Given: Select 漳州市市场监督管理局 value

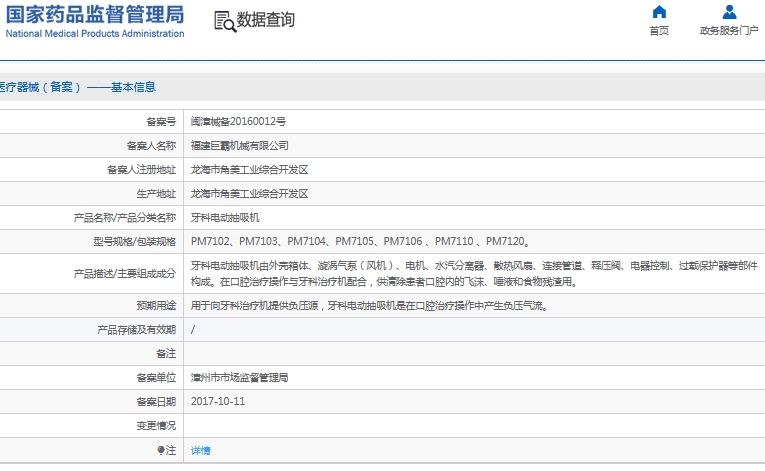Looking at the screenshot, I should click(240, 378).
